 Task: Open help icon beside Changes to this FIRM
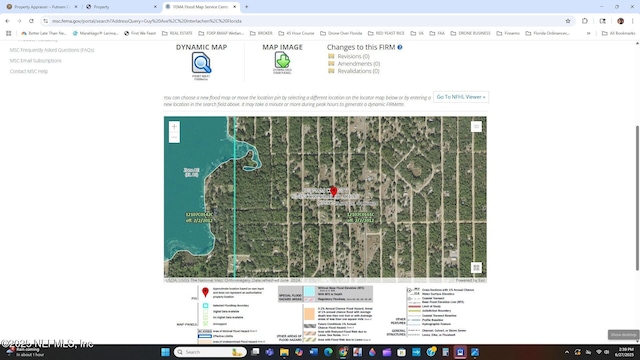(x=400, y=47)
